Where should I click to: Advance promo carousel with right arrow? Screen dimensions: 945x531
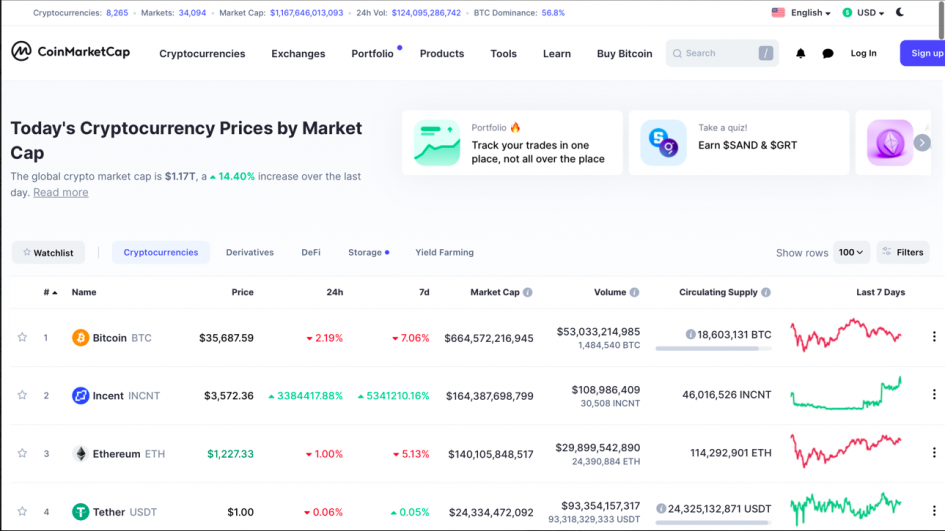click(x=922, y=143)
